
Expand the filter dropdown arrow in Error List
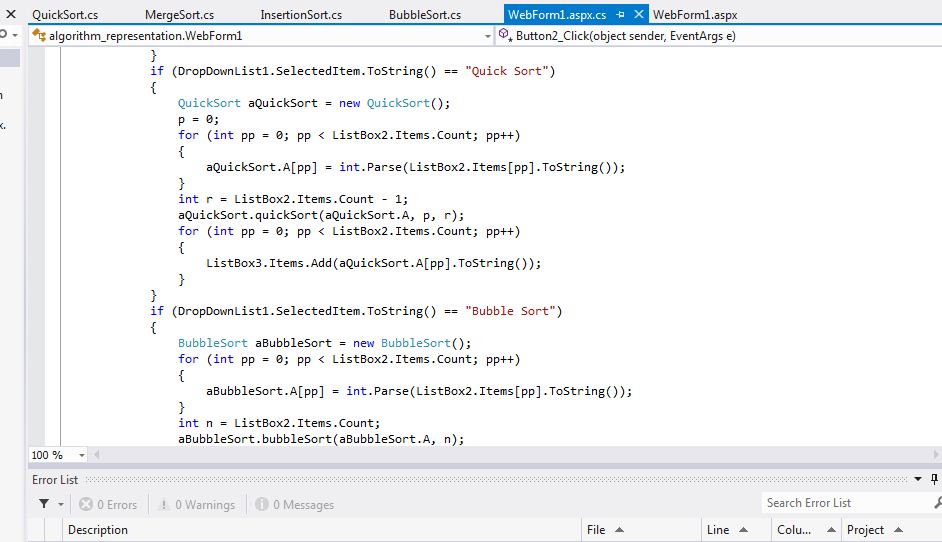61,504
